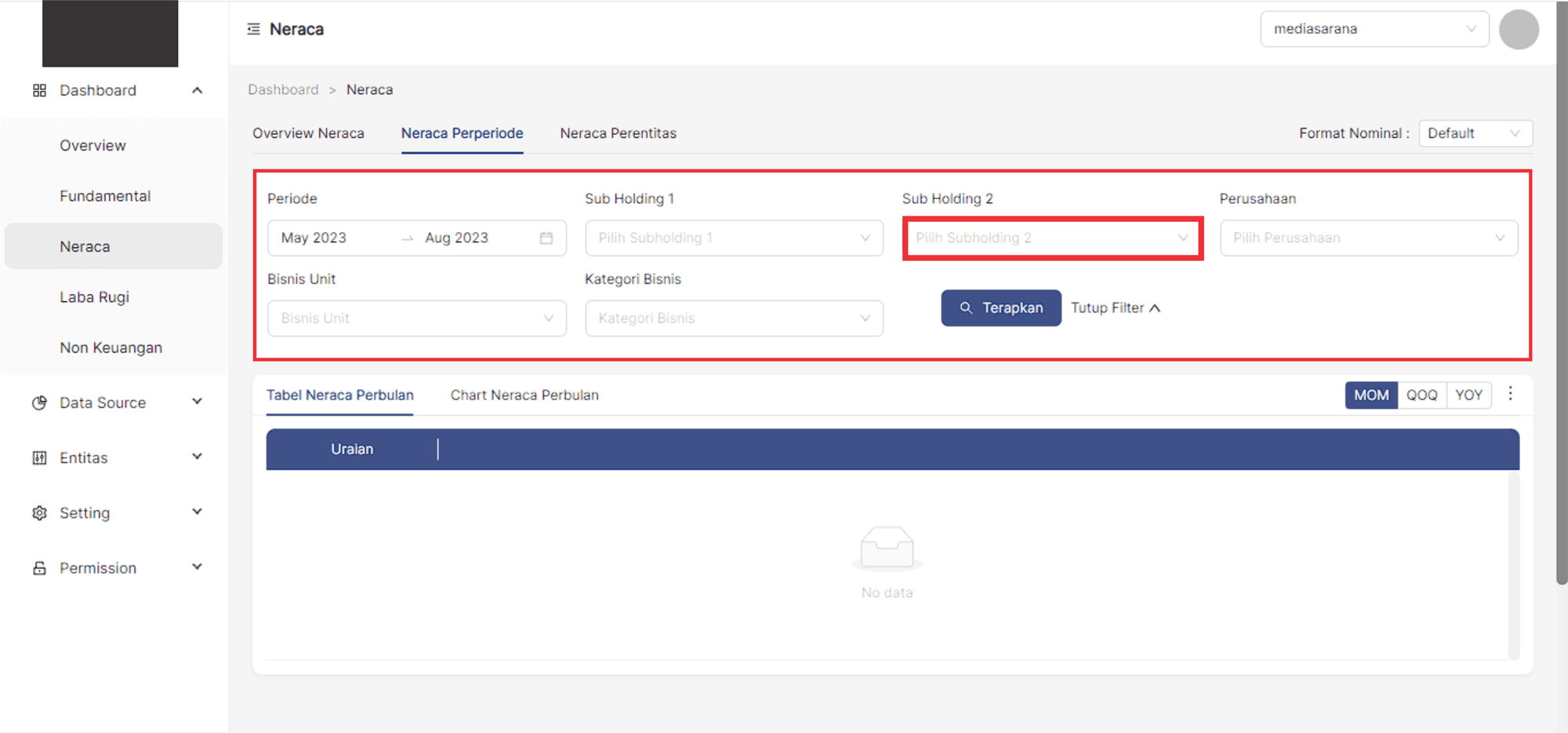Click the hamburger menu icon beside Neraca title
The image size is (1568, 733).
click(x=253, y=29)
